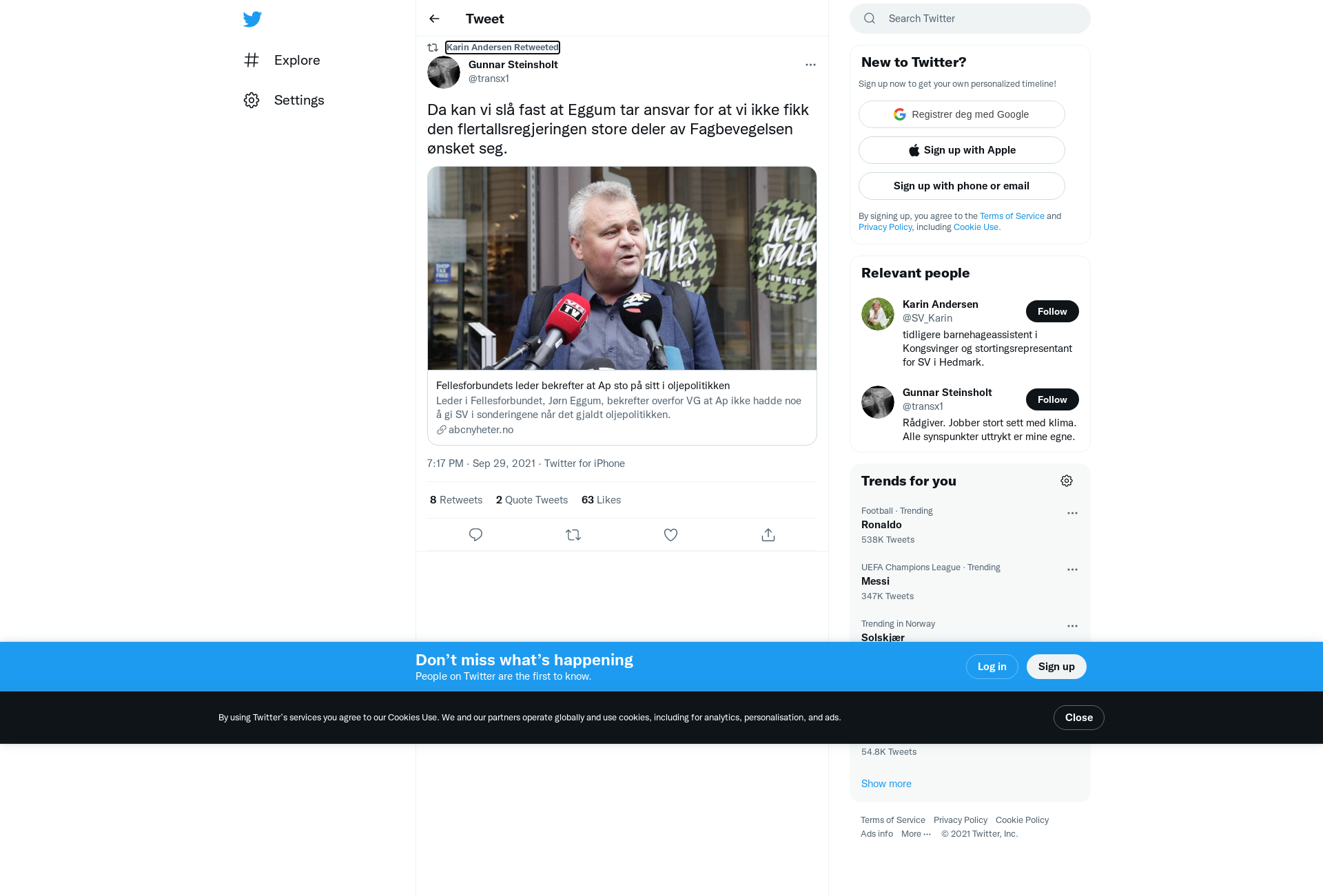
Task: Click Gunnar Steinsholt's tweet avatar
Action: coord(444,72)
